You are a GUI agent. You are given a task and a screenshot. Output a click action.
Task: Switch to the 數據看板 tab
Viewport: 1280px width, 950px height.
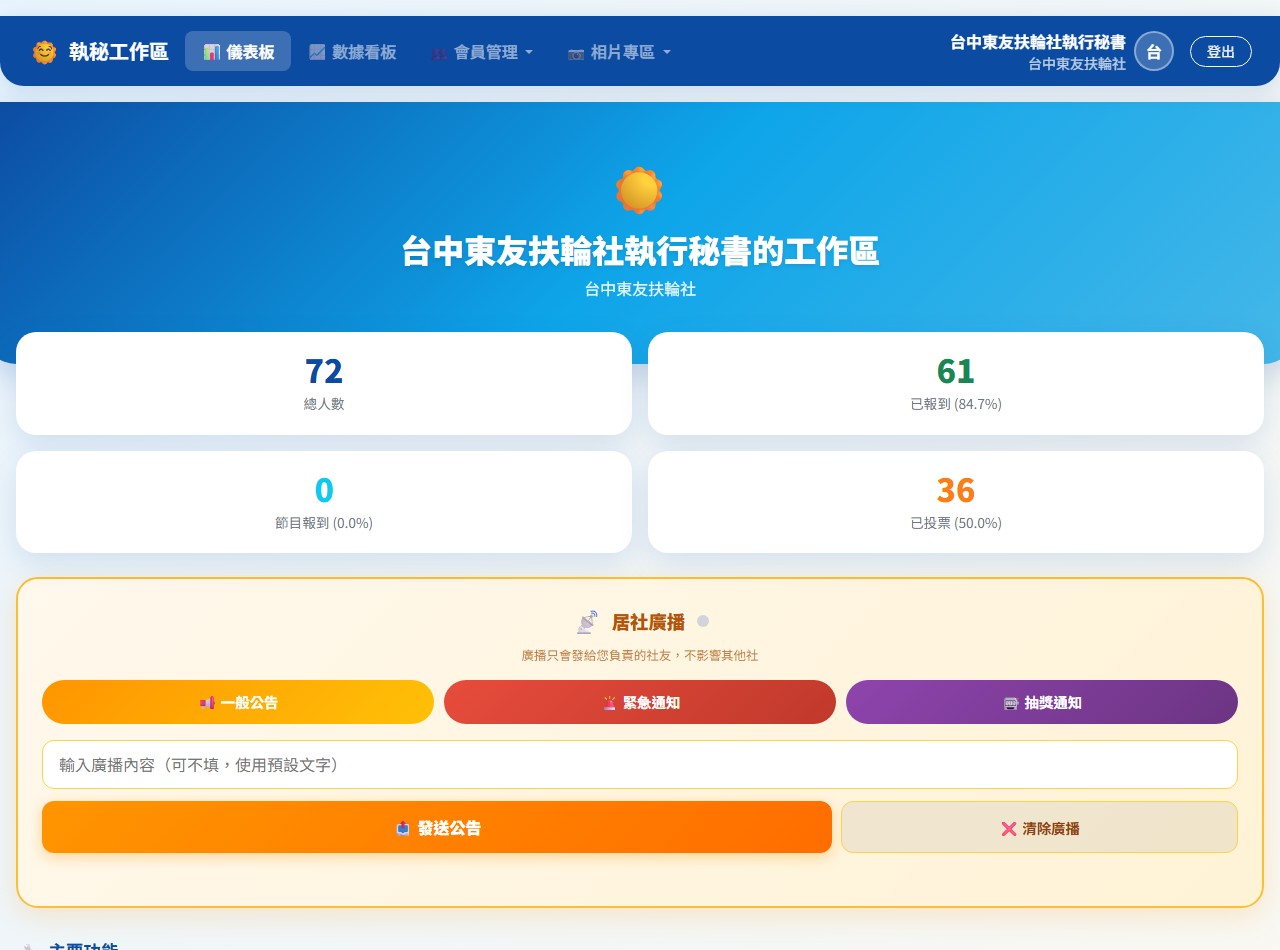pos(353,52)
